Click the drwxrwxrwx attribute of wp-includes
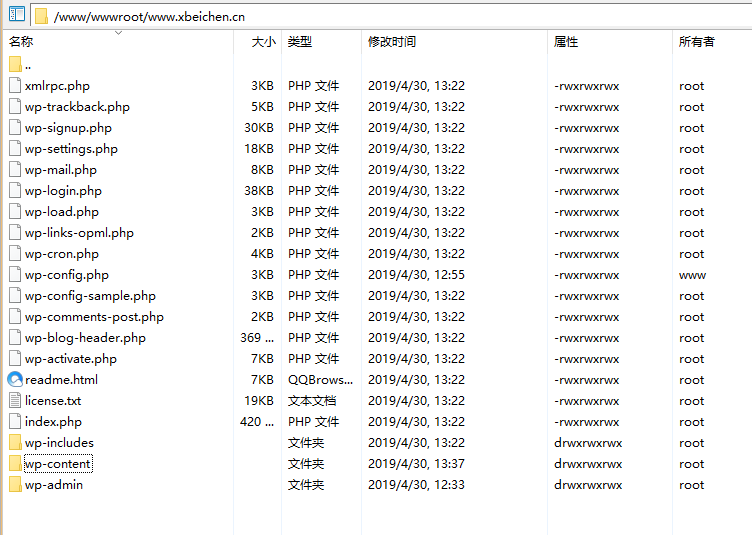752x535 pixels. tap(588, 443)
